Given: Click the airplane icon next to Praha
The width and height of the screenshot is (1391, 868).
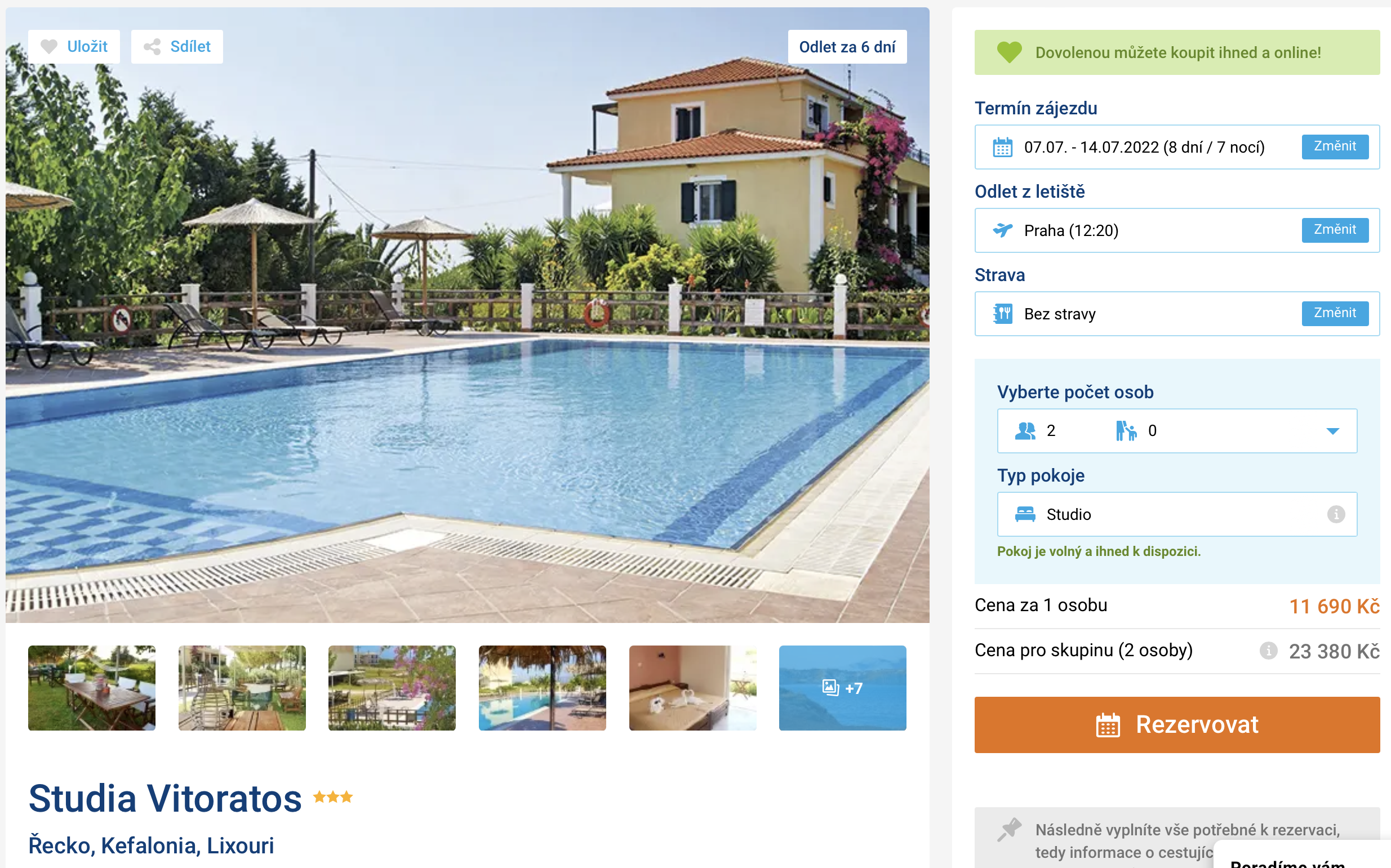Looking at the screenshot, I should click(x=1002, y=230).
